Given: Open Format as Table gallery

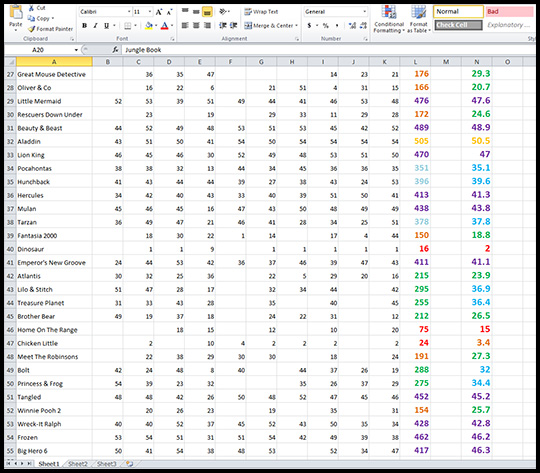Looking at the screenshot, I should [x=419, y=19].
